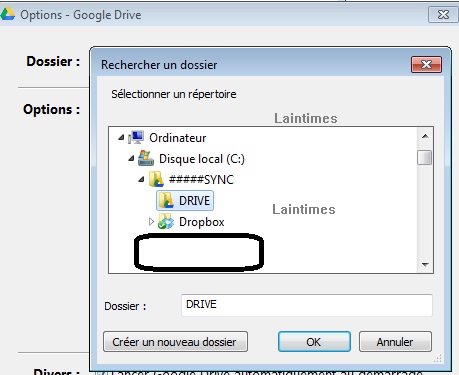Click the #####SYNC folder icon
The width and height of the screenshot is (459, 375).
[156, 179]
